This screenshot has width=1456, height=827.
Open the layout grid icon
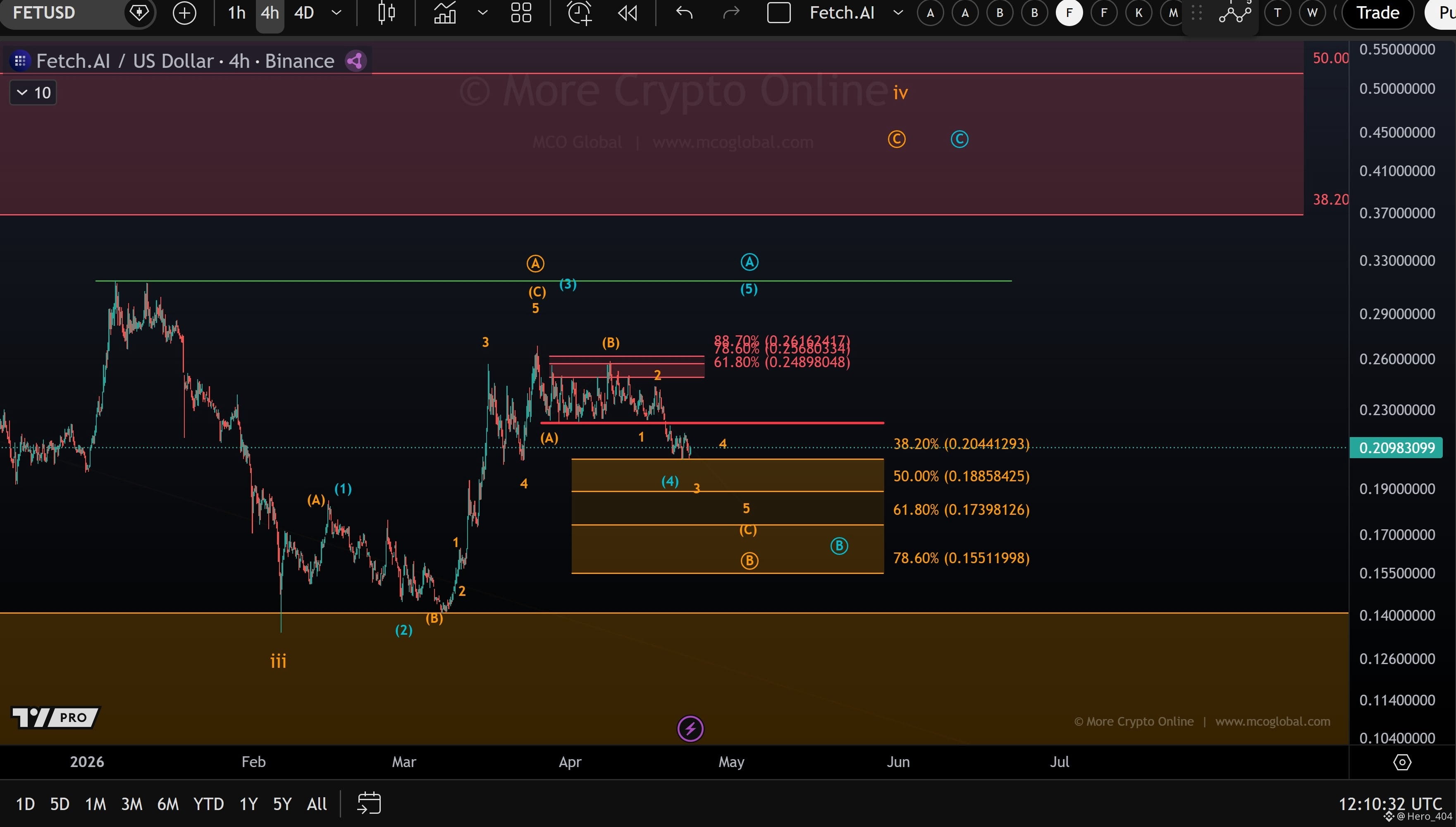521,12
